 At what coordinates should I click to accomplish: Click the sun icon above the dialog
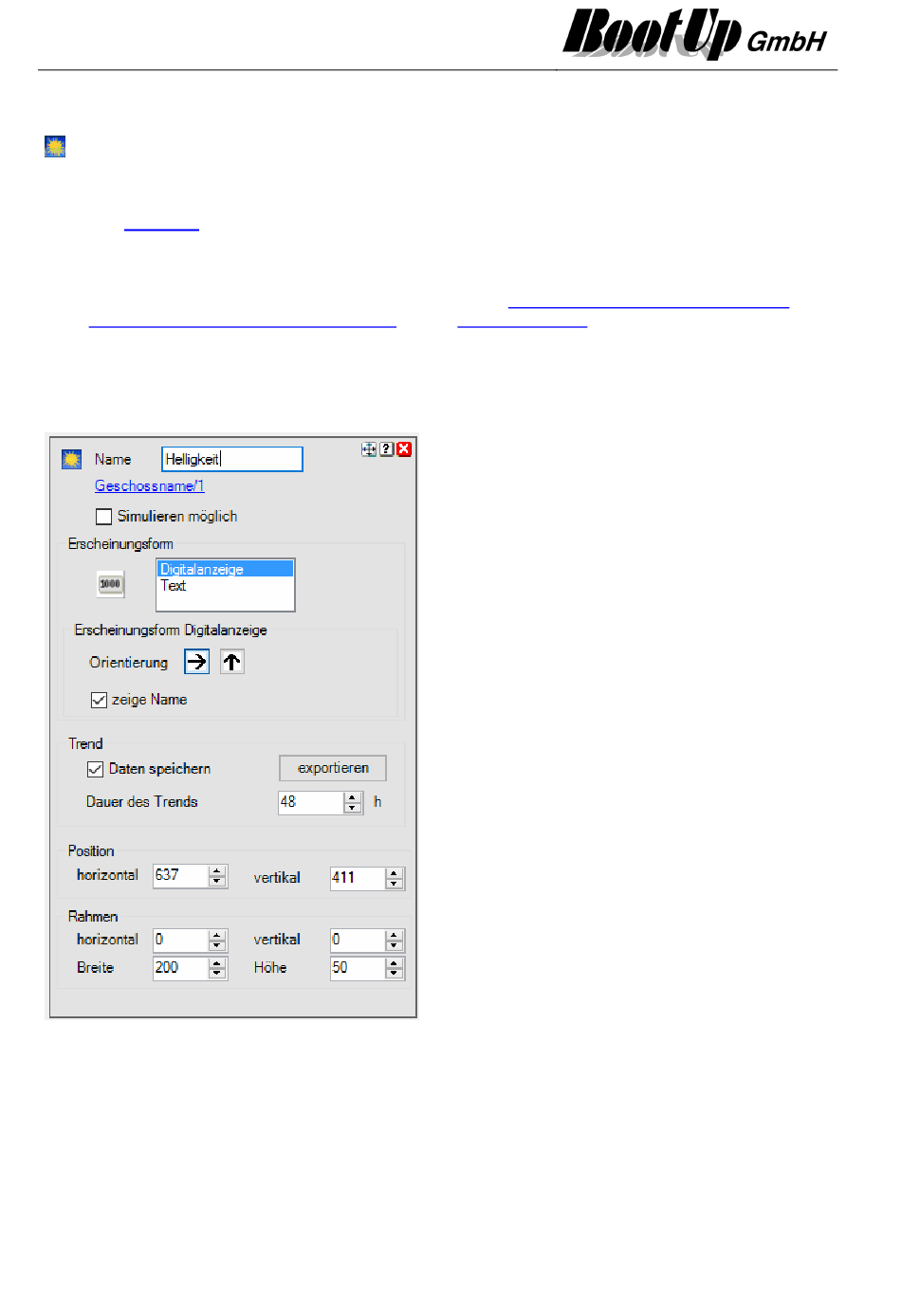tap(55, 147)
